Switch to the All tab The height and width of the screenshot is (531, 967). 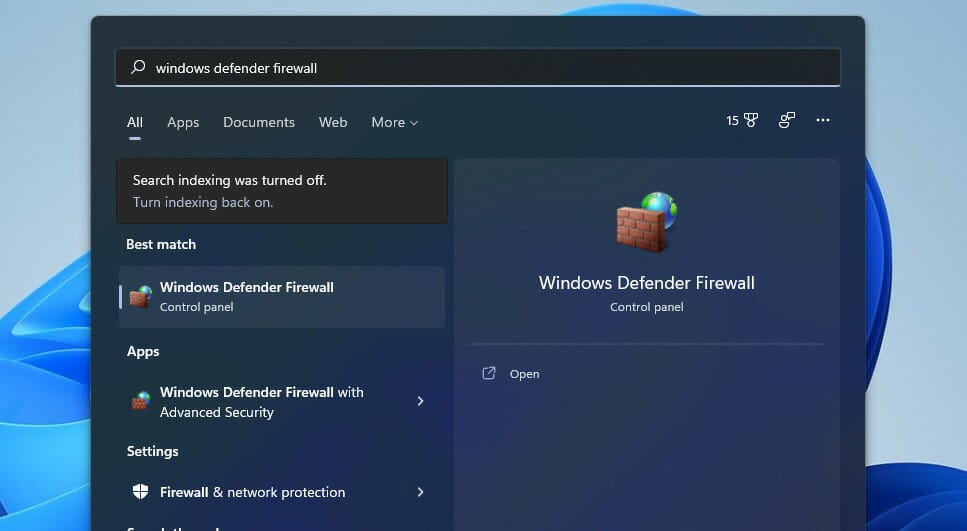[x=134, y=122]
